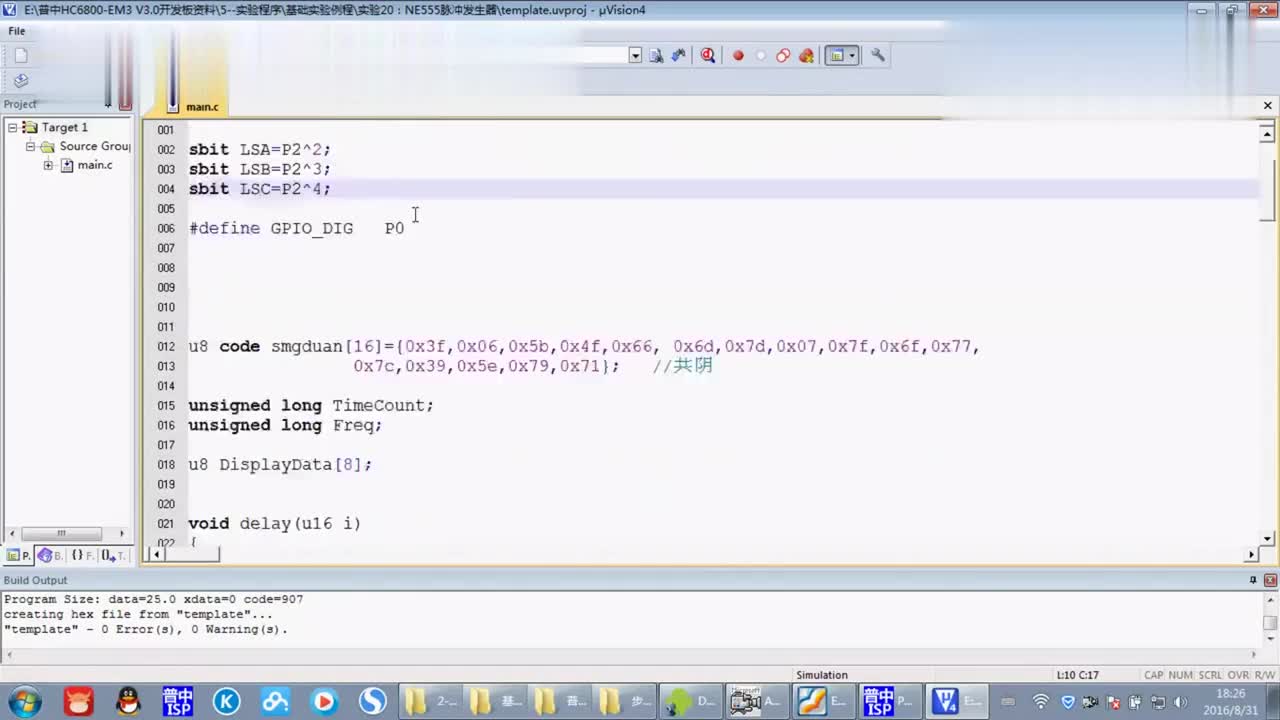Click 'smgduan[16]' array declaration
The height and width of the screenshot is (720, 1280).
[327, 347]
